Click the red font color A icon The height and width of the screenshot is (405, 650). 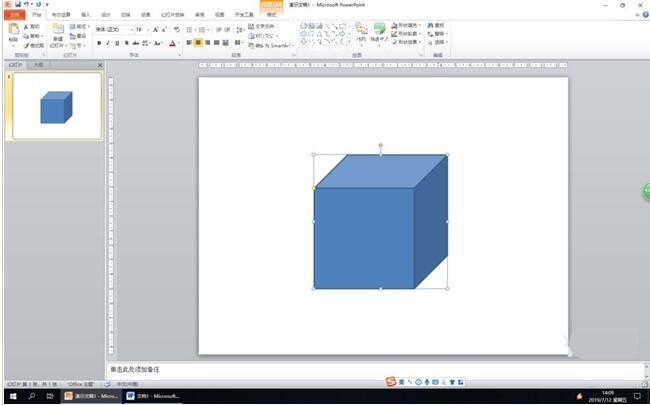172,43
